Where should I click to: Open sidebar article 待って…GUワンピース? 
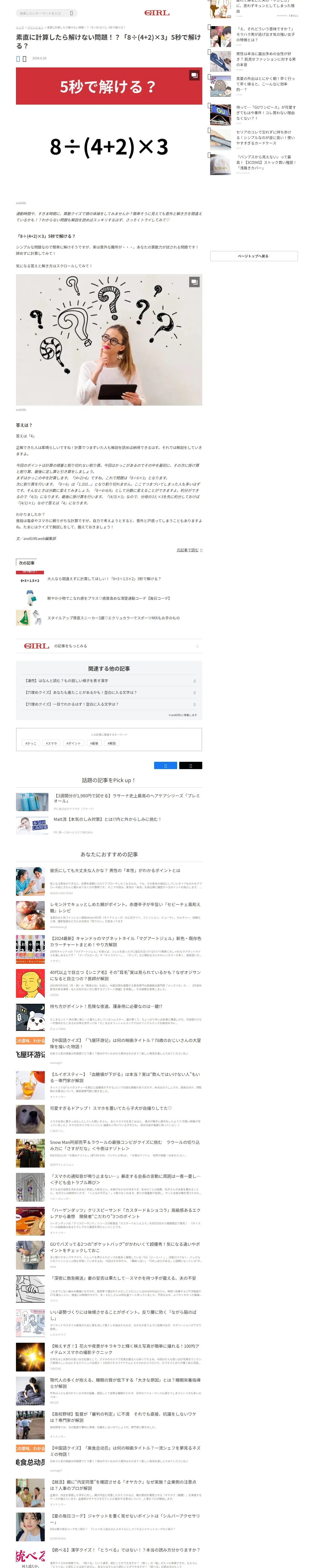click(265, 113)
